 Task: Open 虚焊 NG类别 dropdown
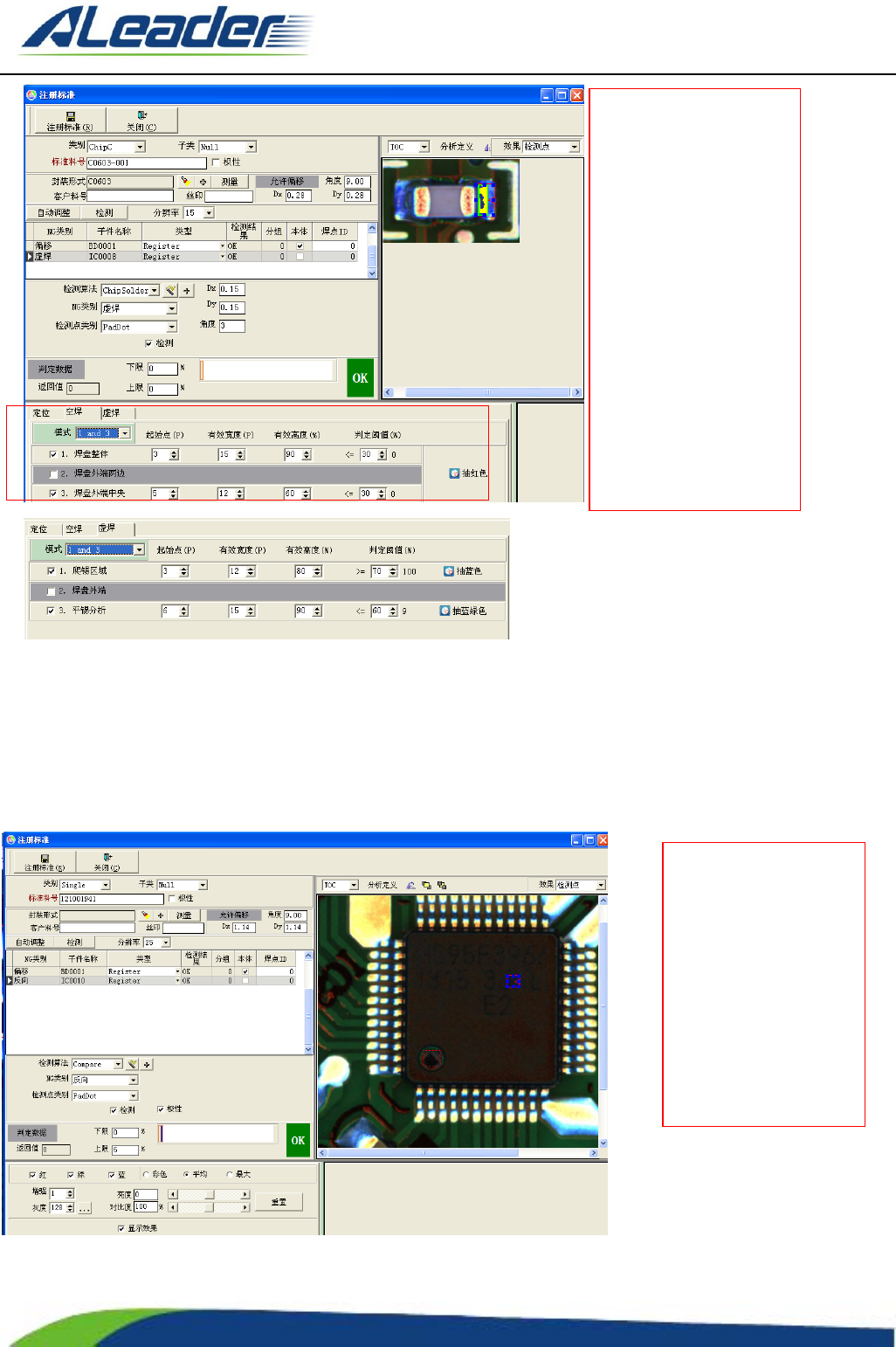[x=171, y=308]
